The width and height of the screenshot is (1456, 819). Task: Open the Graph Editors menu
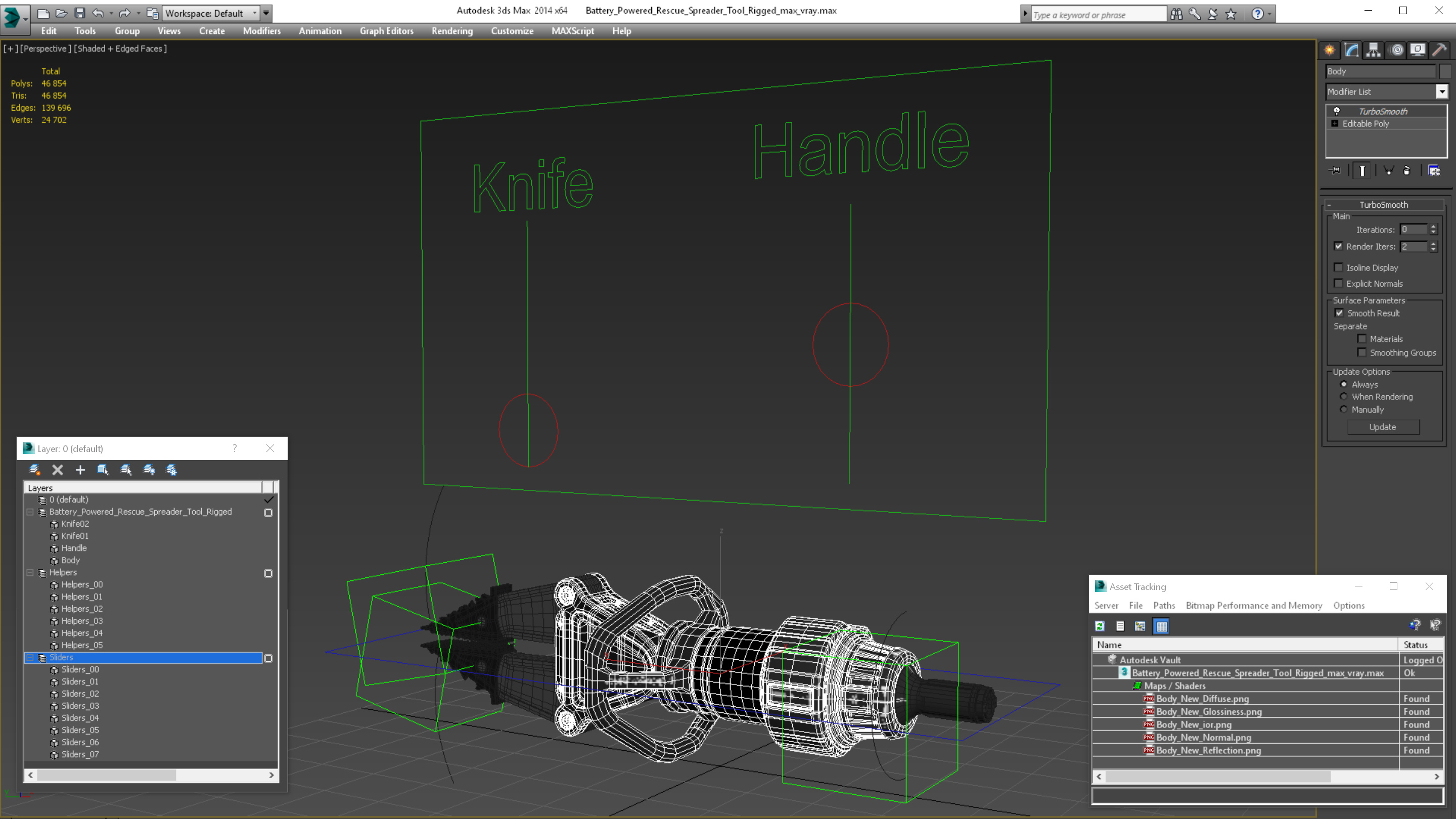click(x=387, y=31)
